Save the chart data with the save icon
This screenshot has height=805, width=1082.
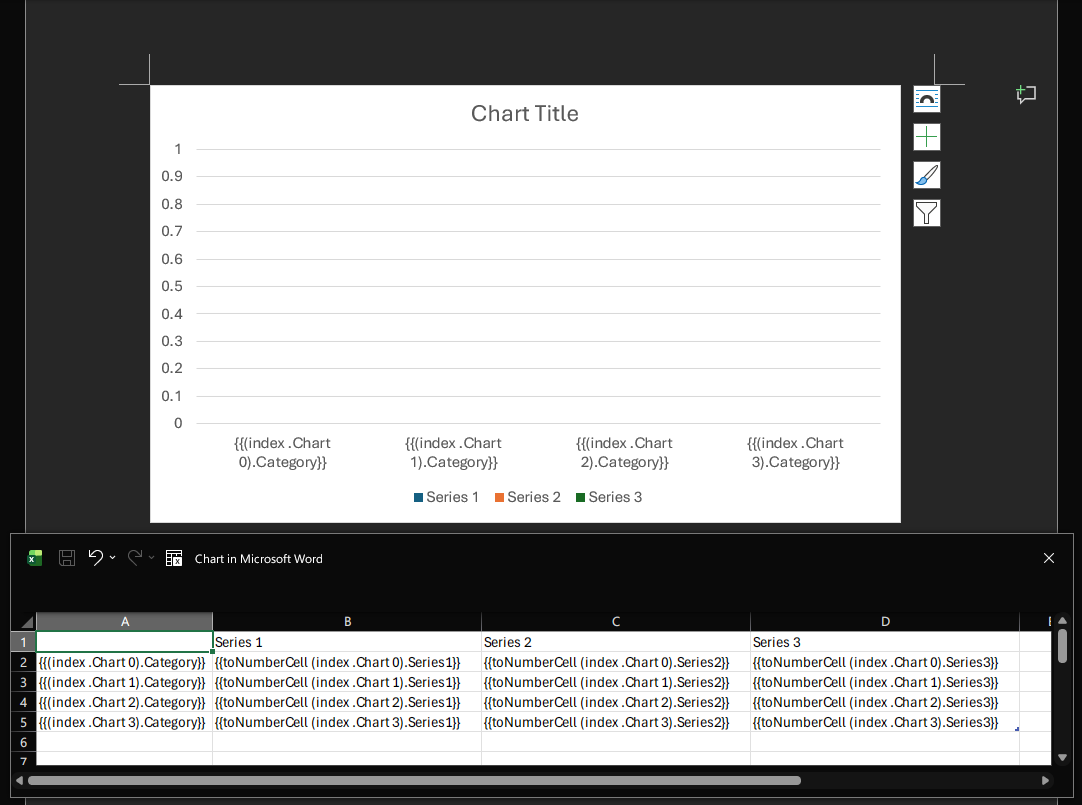pos(66,558)
